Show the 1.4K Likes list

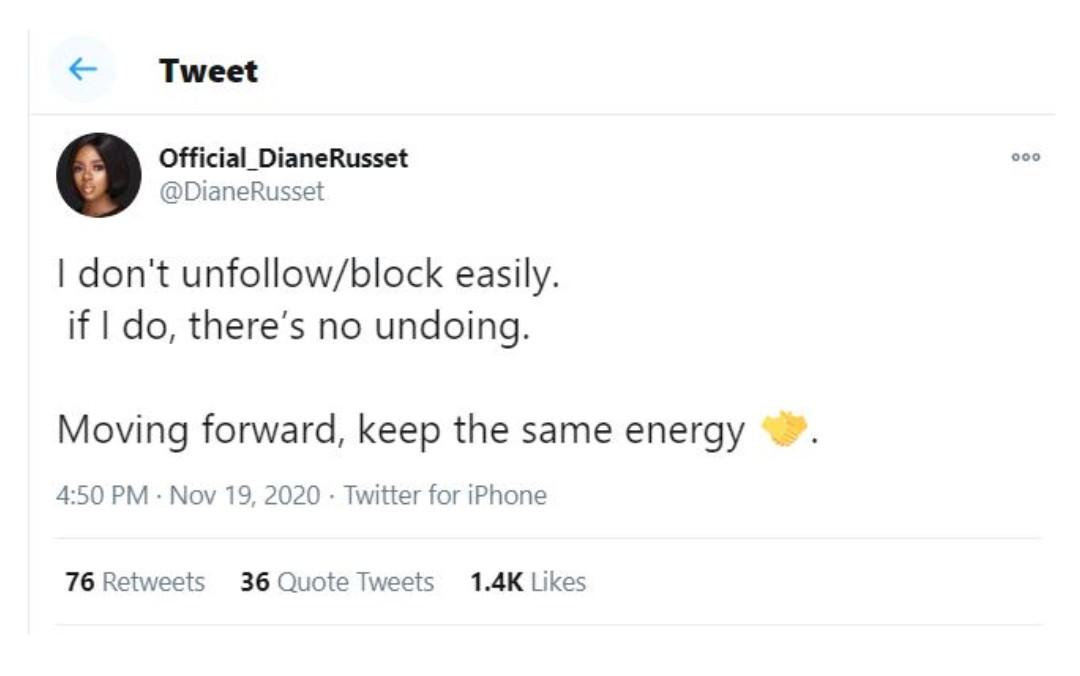click(528, 582)
